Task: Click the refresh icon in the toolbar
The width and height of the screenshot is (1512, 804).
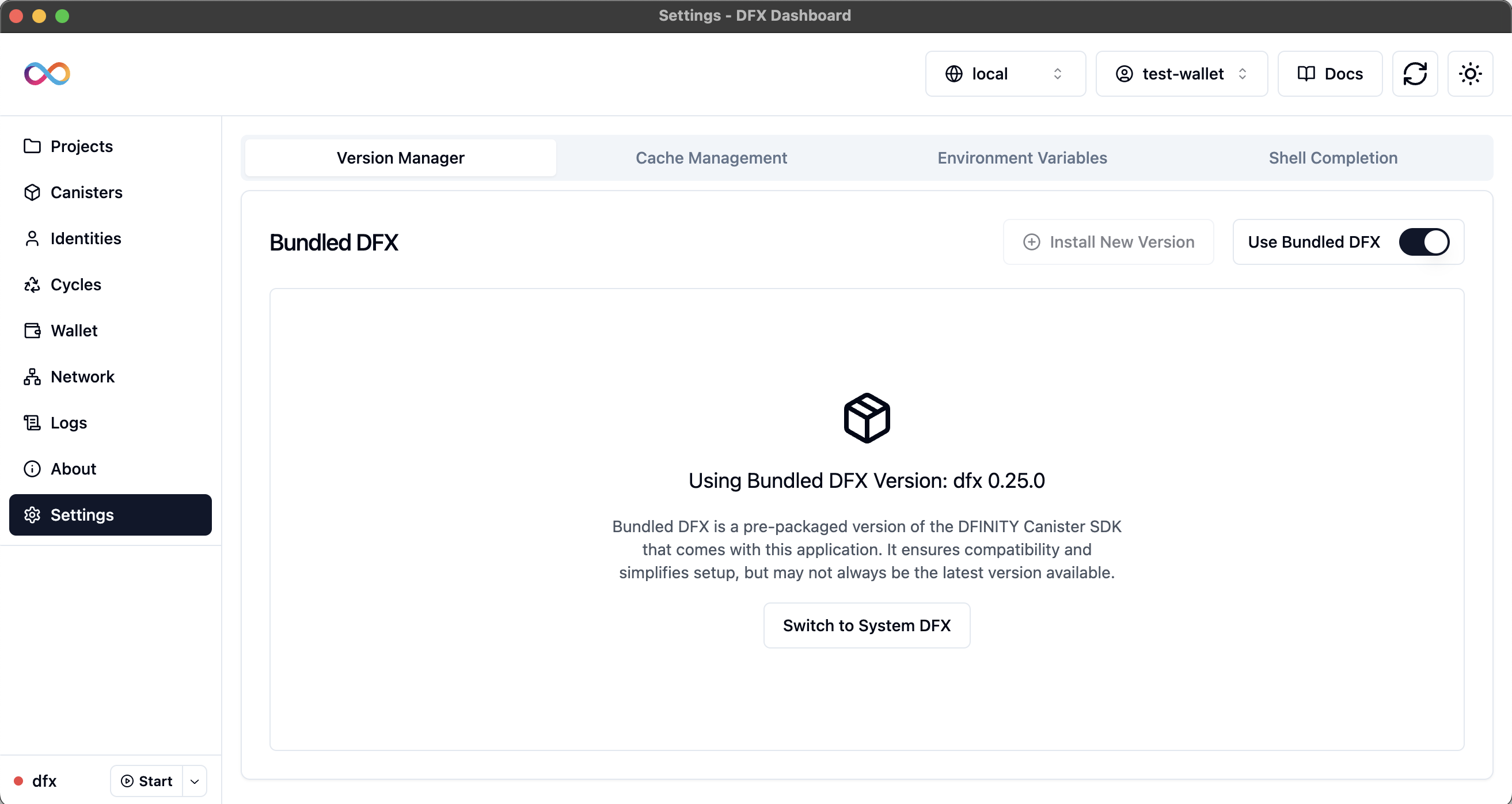Action: 1415,73
